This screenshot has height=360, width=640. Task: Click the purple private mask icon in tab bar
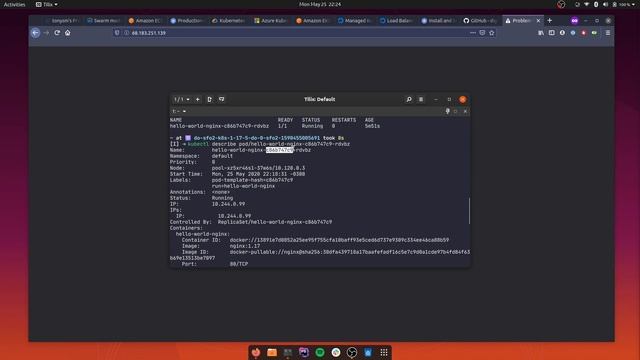574,20
